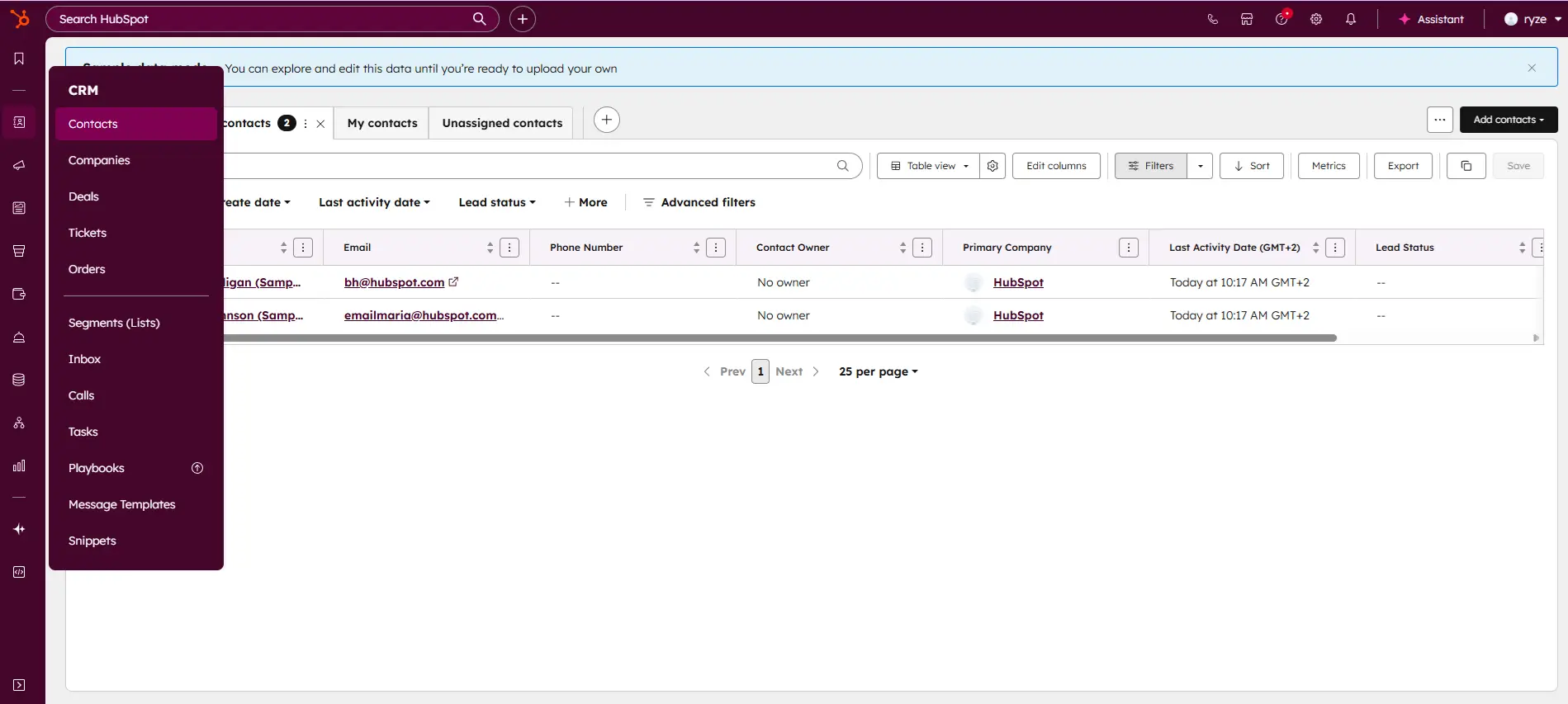Add a new view with the plus button

(x=607, y=120)
